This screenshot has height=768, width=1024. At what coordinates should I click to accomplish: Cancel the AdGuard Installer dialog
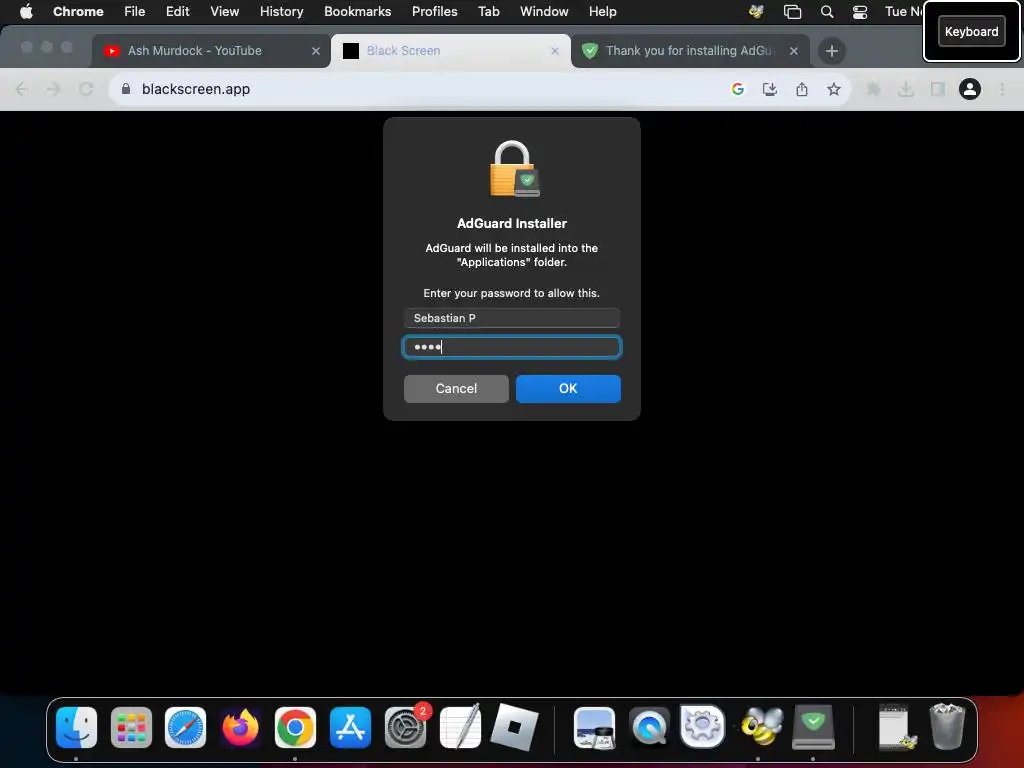pyautogui.click(x=456, y=389)
